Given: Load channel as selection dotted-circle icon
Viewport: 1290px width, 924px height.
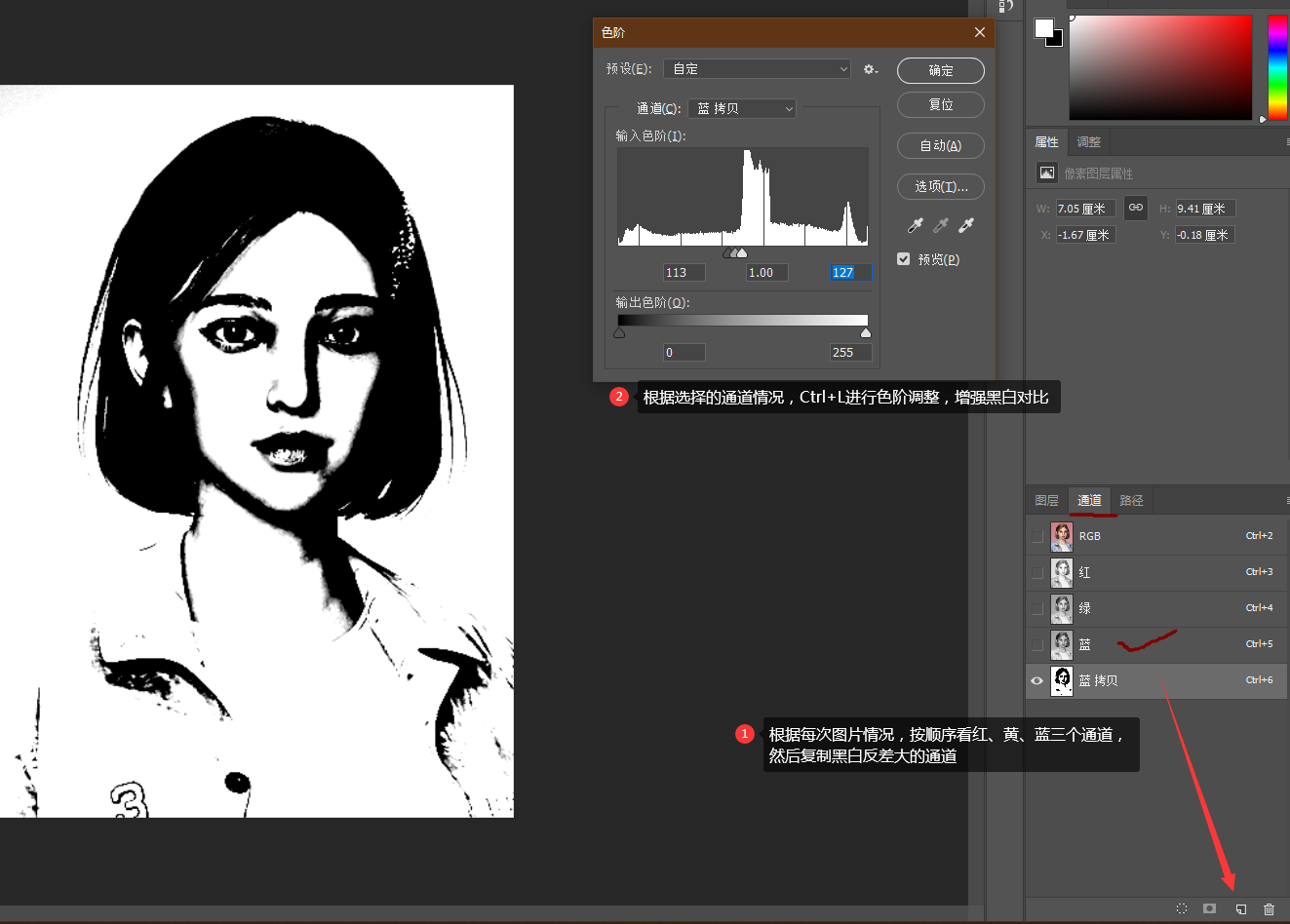Looking at the screenshot, I should click(1182, 908).
